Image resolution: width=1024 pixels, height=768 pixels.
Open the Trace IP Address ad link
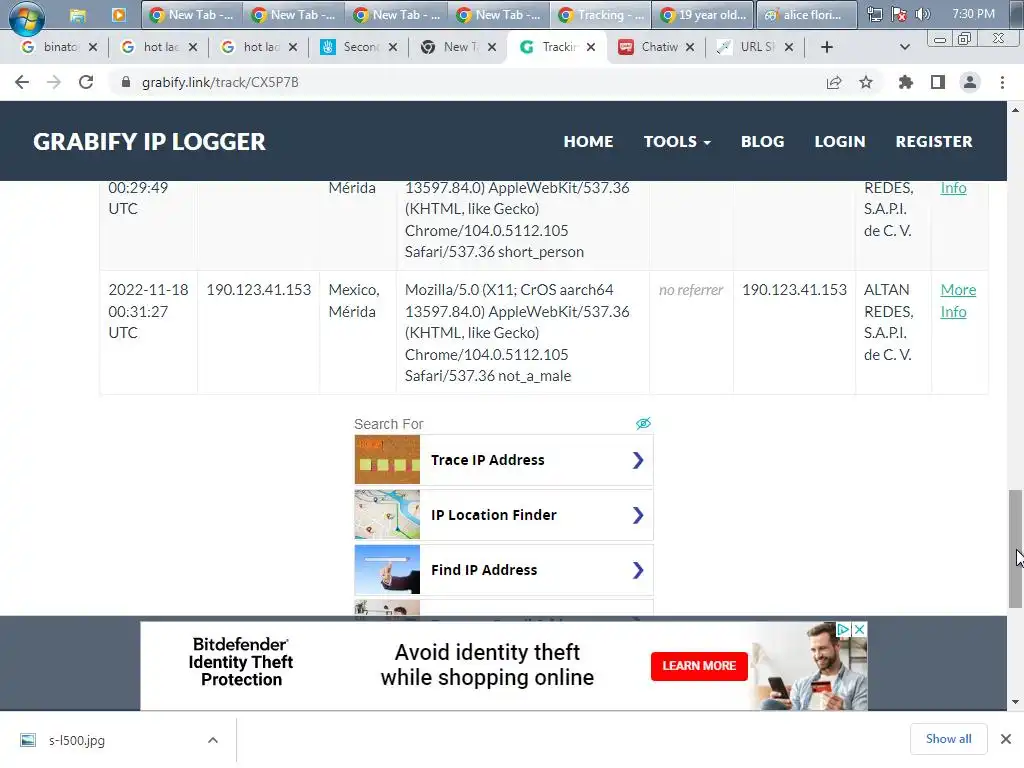(x=504, y=460)
